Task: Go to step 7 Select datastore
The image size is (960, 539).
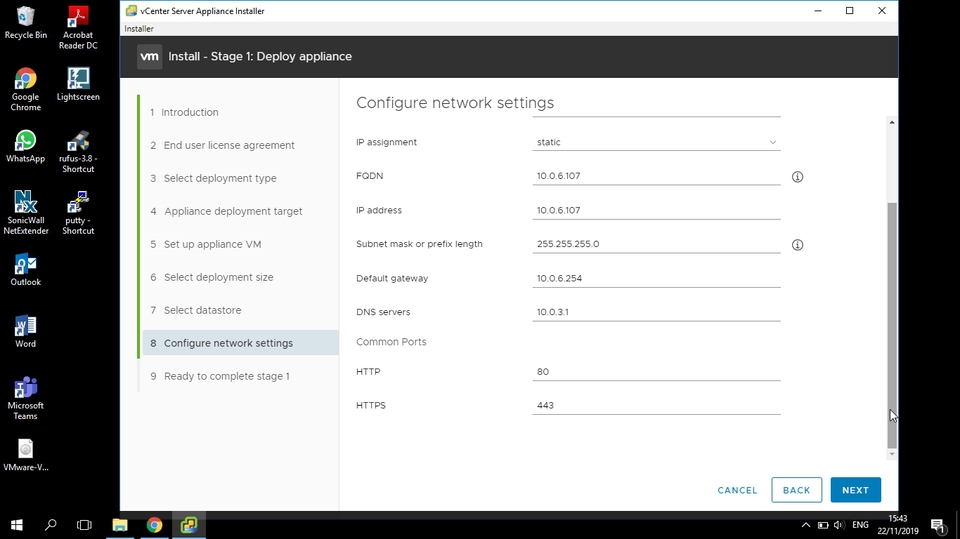Action: pos(202,310)
